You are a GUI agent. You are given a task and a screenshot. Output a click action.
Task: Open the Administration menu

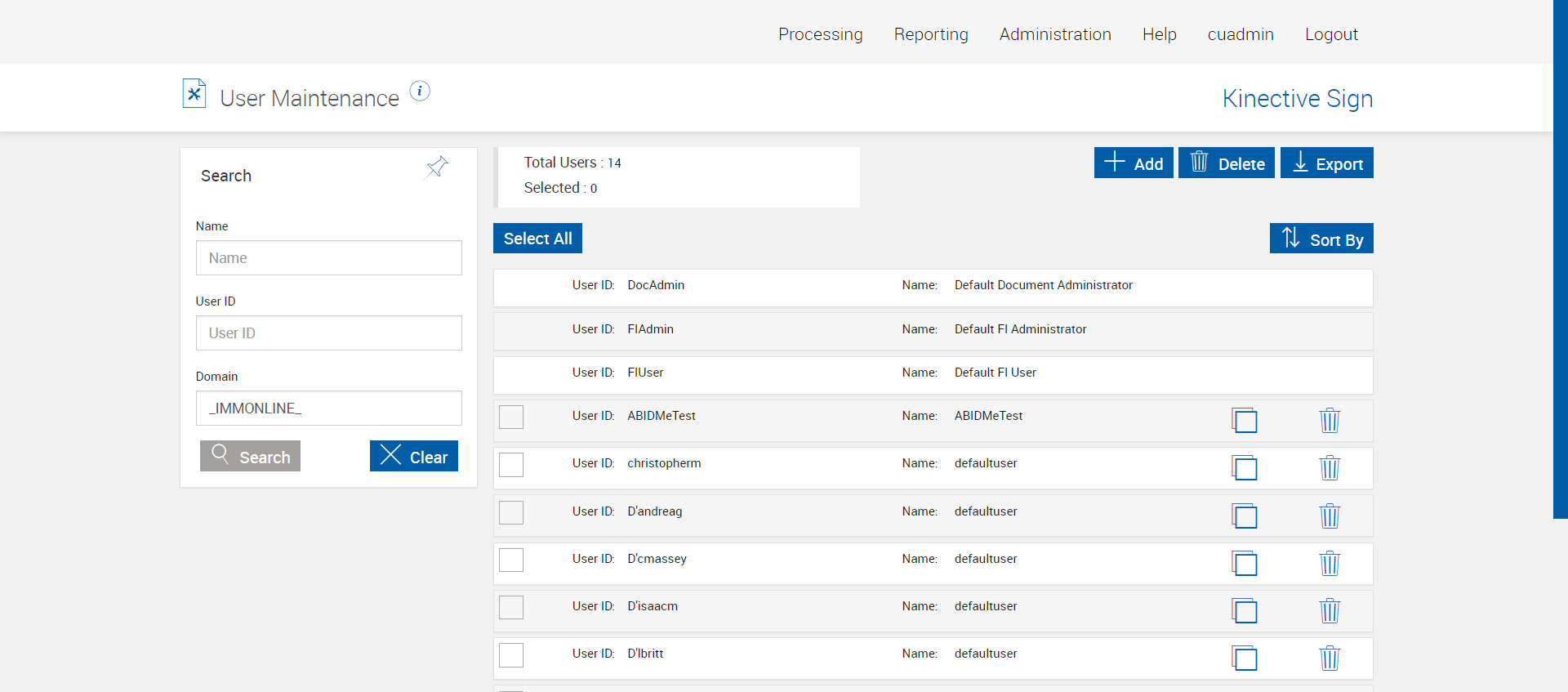tap(1055, 34)
